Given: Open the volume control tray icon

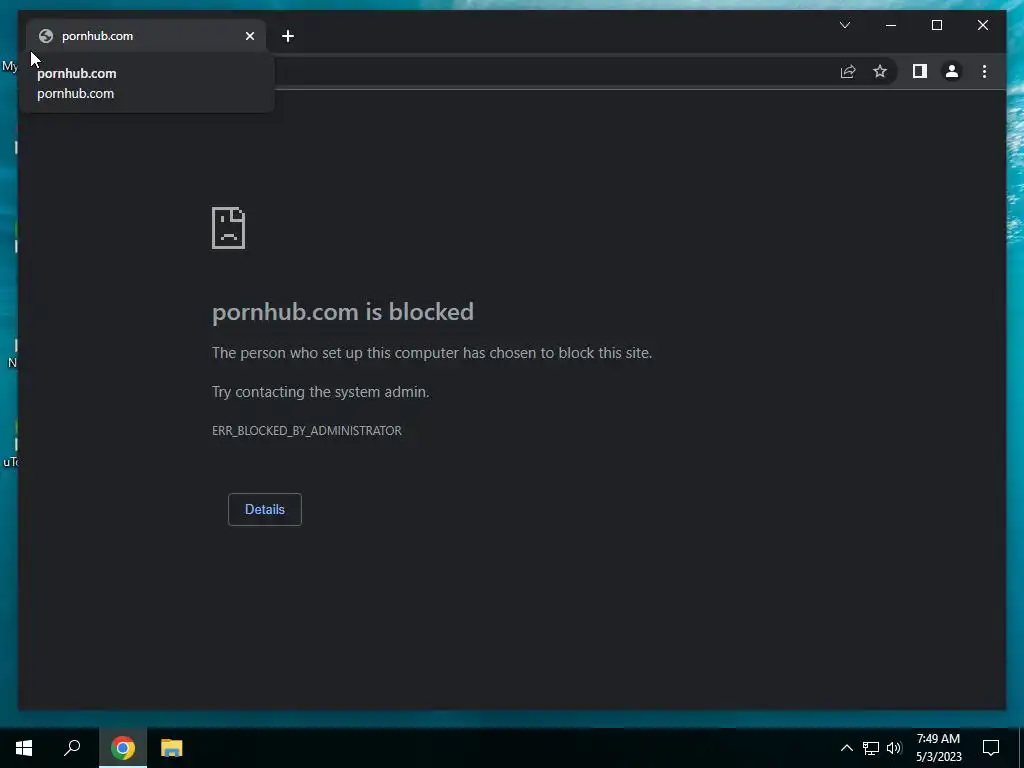Looking at the screenshot, I should (894, 748).
